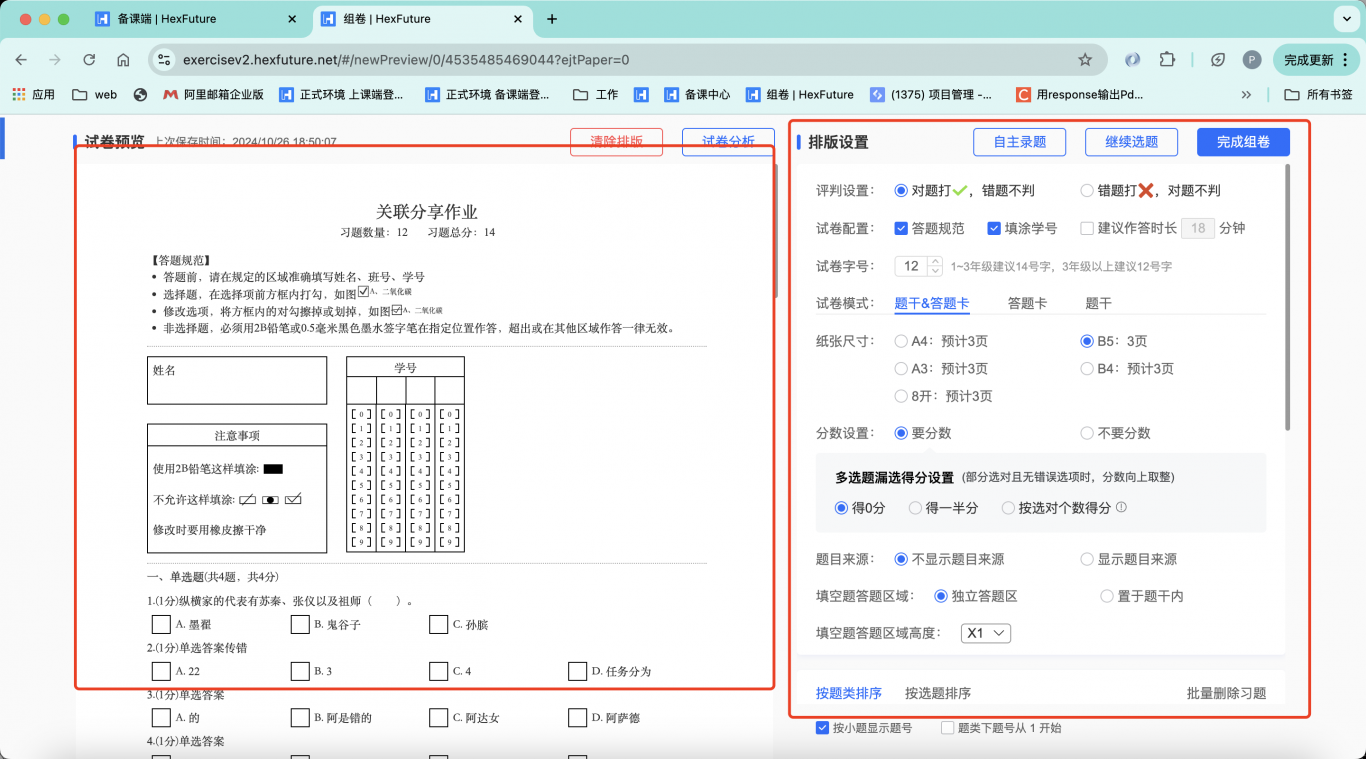This screenshot has width=1366, height=759.
Task: Open the 按题类排序 tab
Action: click(849, 693)
